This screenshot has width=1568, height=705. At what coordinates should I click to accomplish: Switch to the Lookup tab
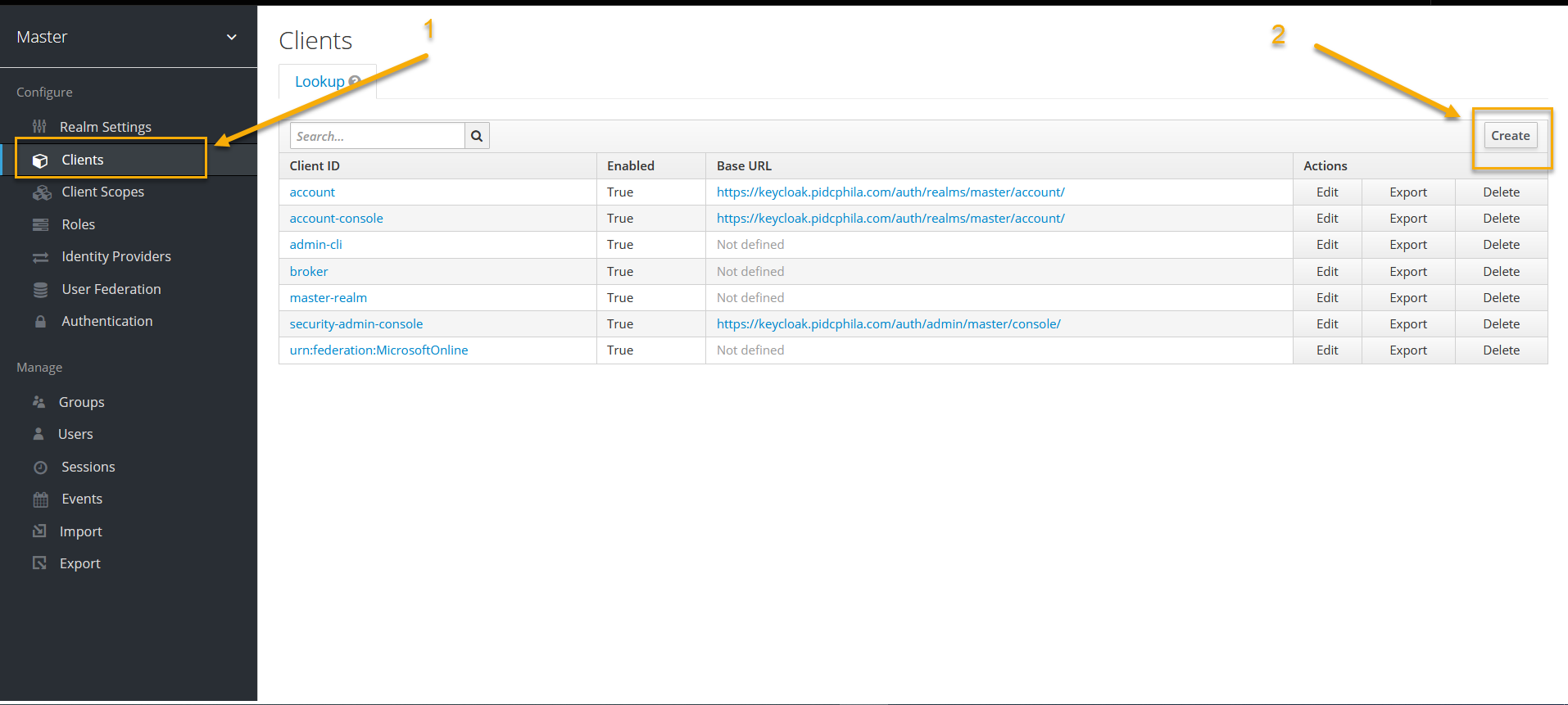coord(319,82)
